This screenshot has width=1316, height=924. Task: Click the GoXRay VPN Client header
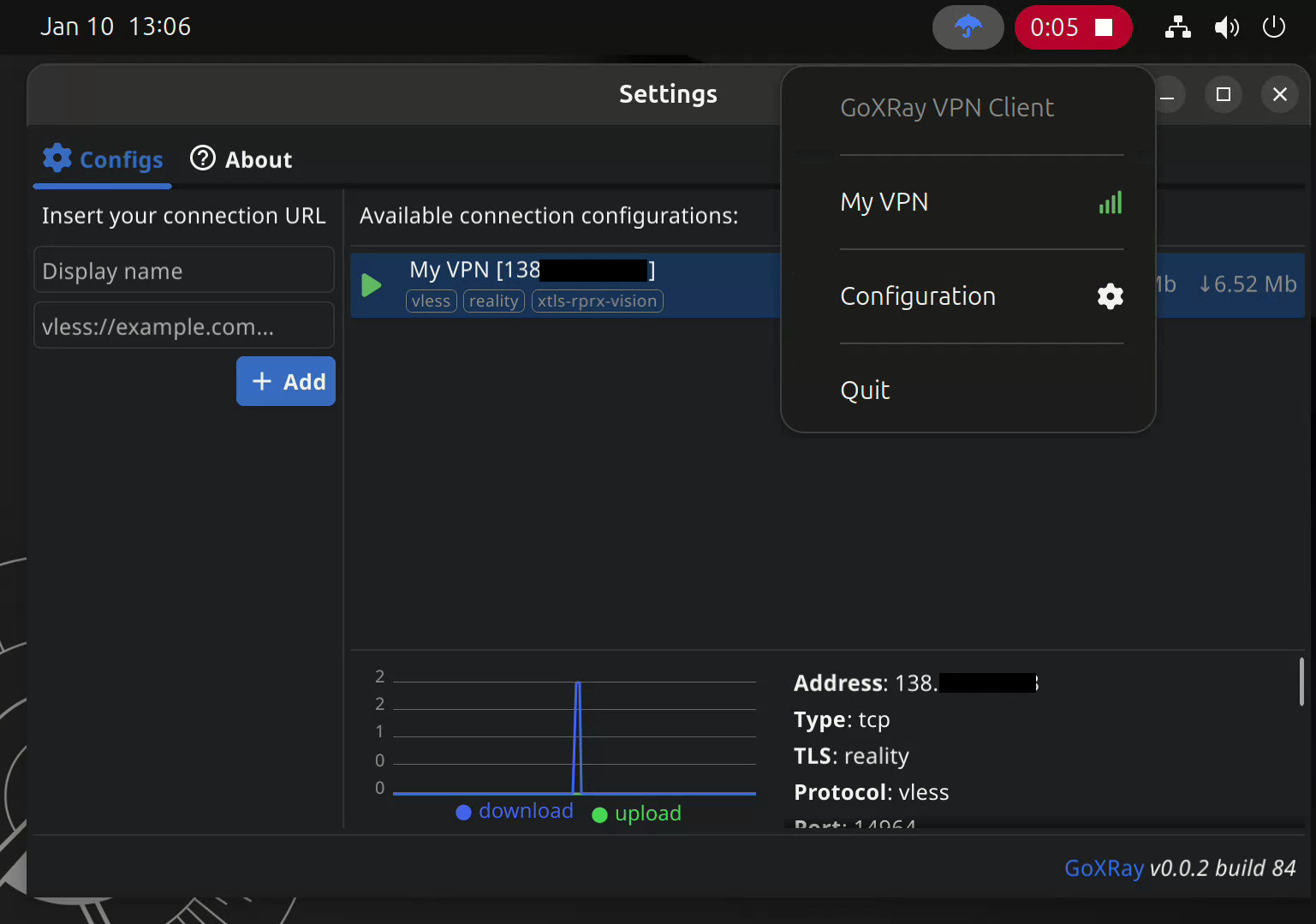point(947,108)
